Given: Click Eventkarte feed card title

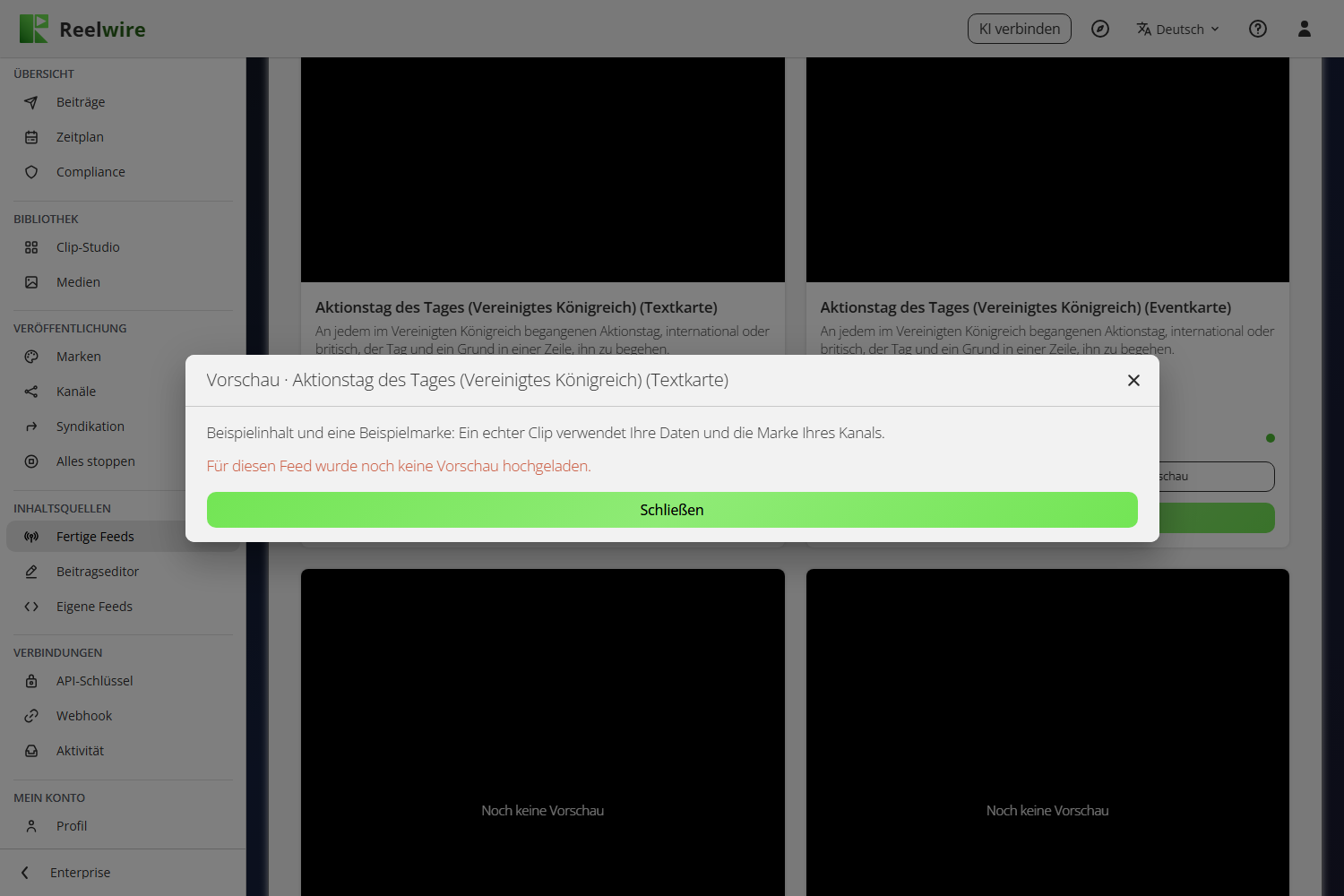Looking at the screenshot, I should tap(1026, 307).
